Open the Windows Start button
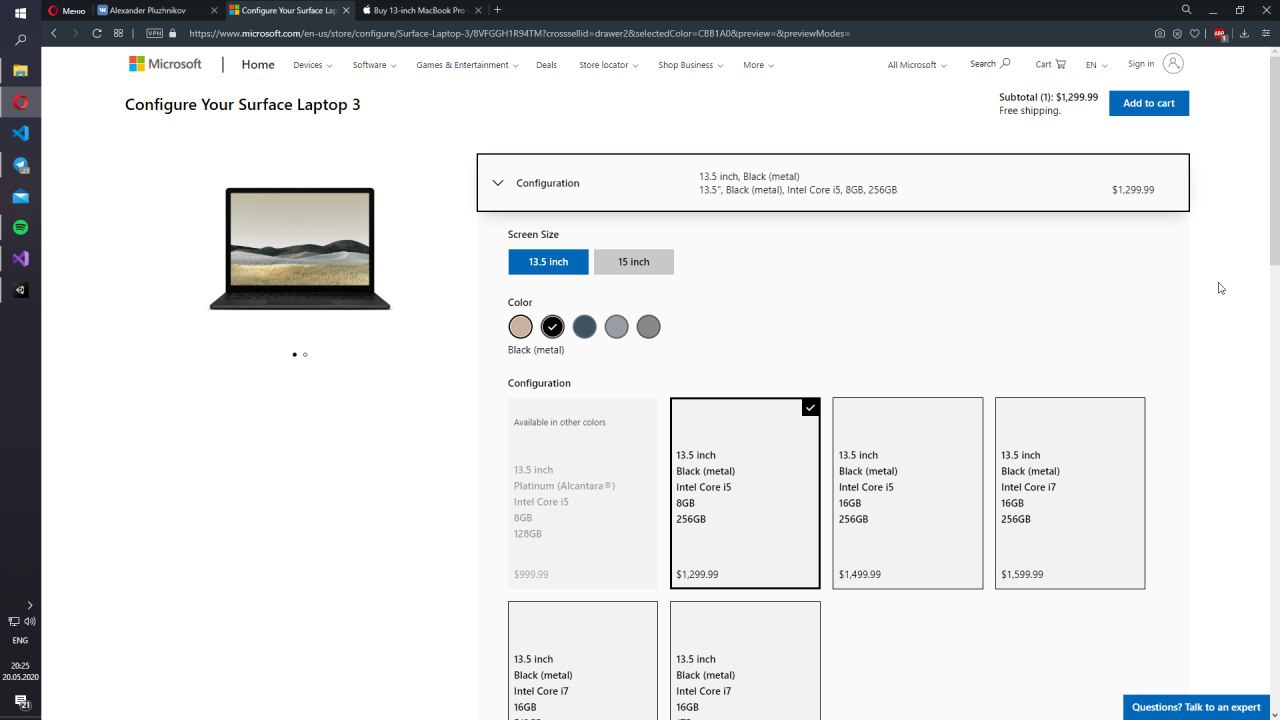The width and height of the screenshot is (1280, 720). click(x=20, y=13)
